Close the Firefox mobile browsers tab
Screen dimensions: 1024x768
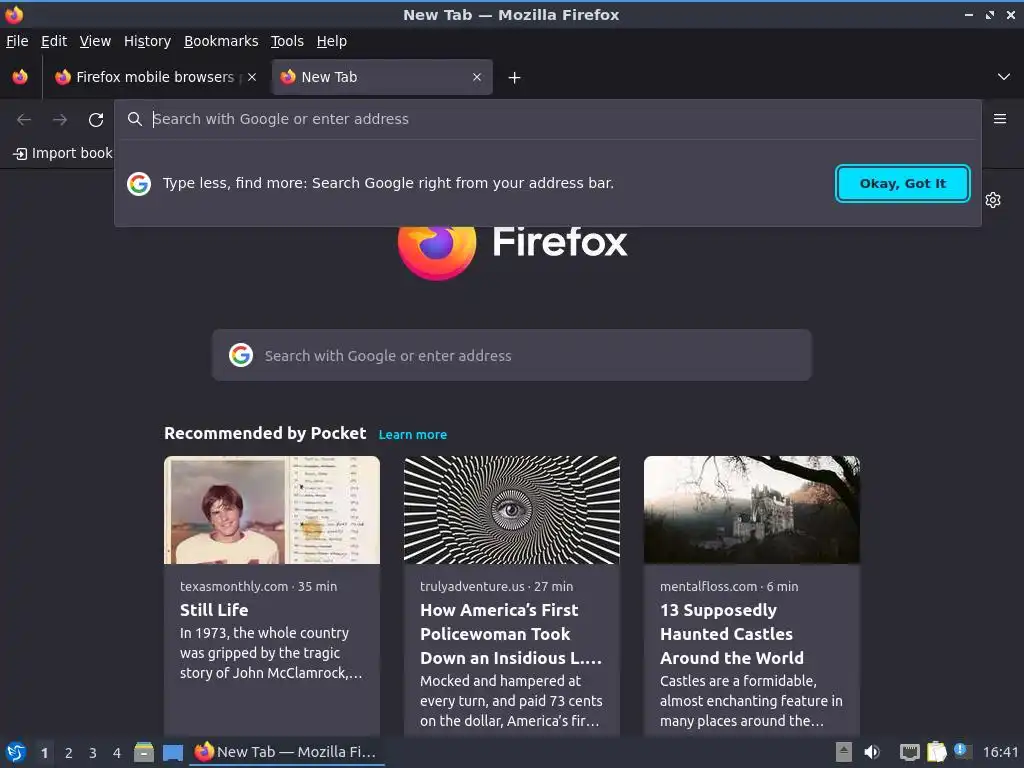click(252, 77)
